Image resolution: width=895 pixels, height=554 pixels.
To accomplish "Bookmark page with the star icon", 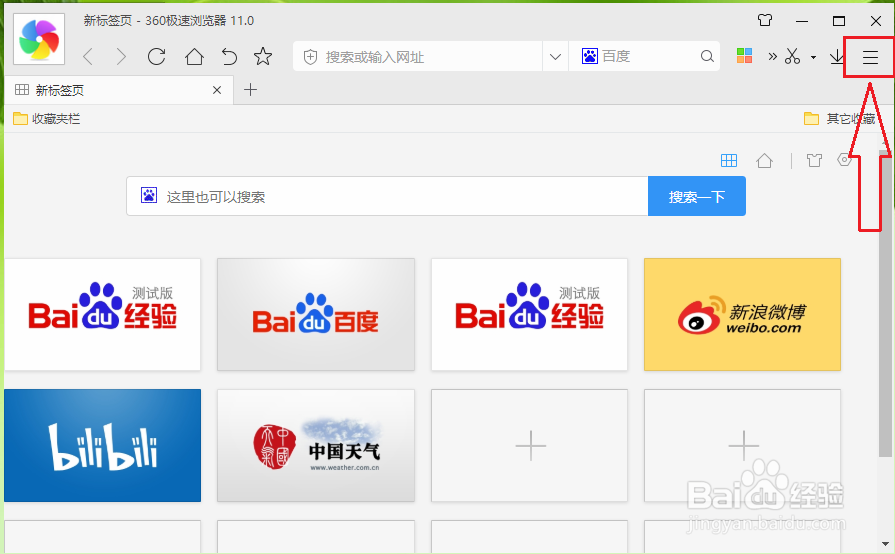I will point(263,56).
